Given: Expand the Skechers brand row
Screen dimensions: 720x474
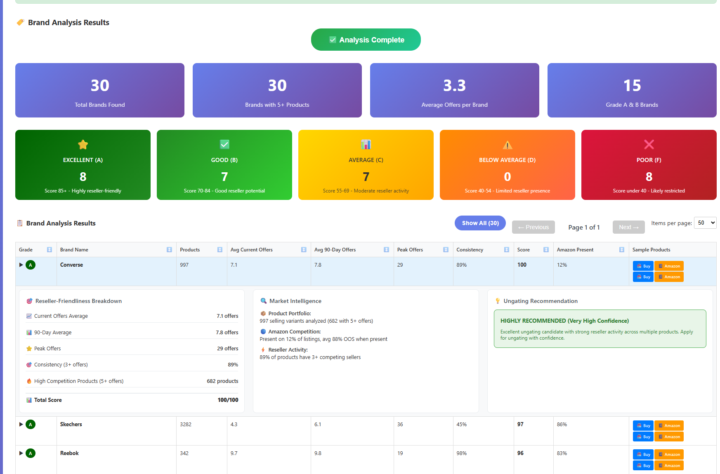Looking at the screenshot, I should point(21,424).
